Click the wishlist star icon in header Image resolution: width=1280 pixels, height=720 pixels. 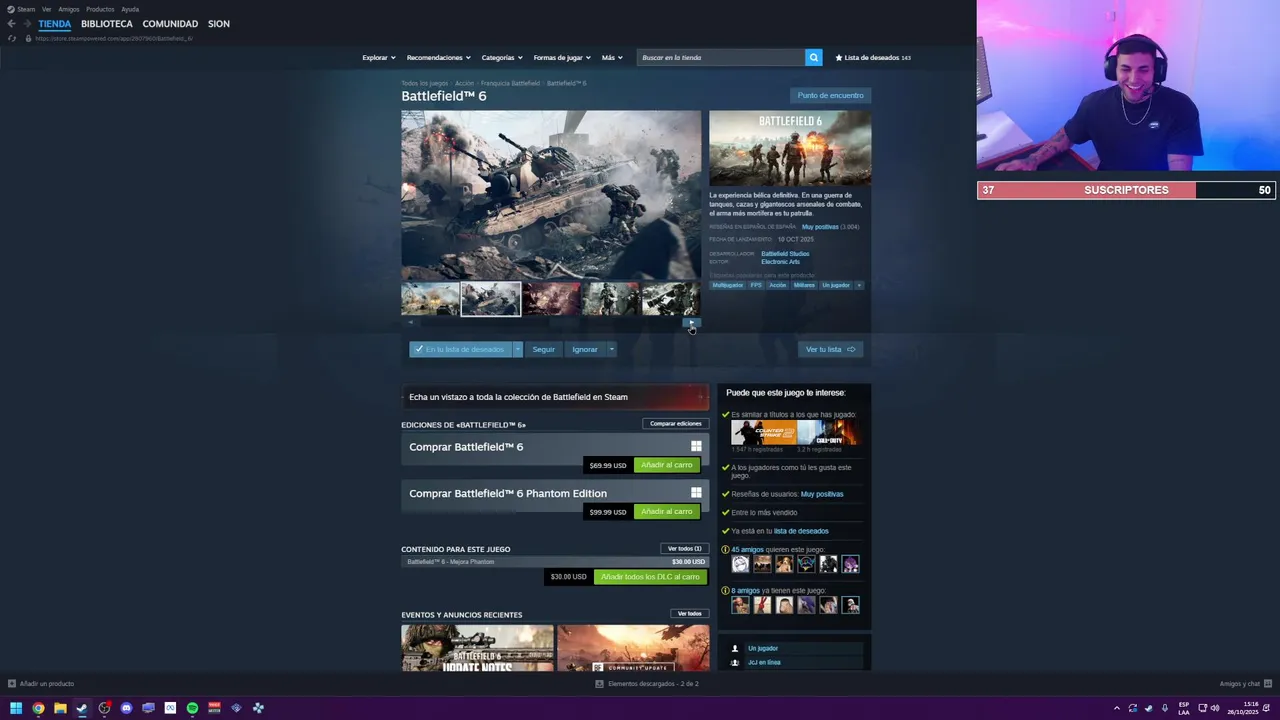coord(839,58)
